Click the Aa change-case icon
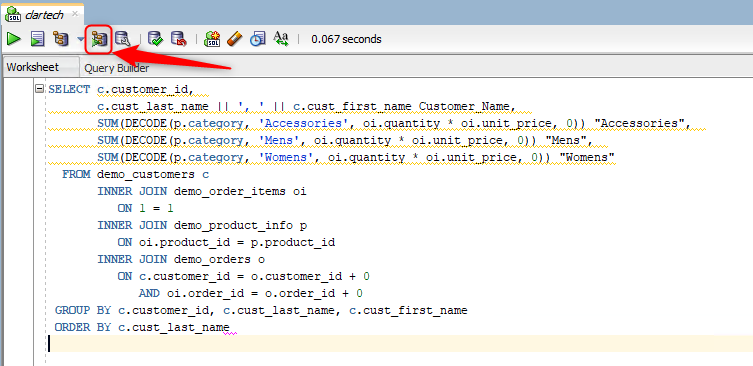 click(280, 38)
